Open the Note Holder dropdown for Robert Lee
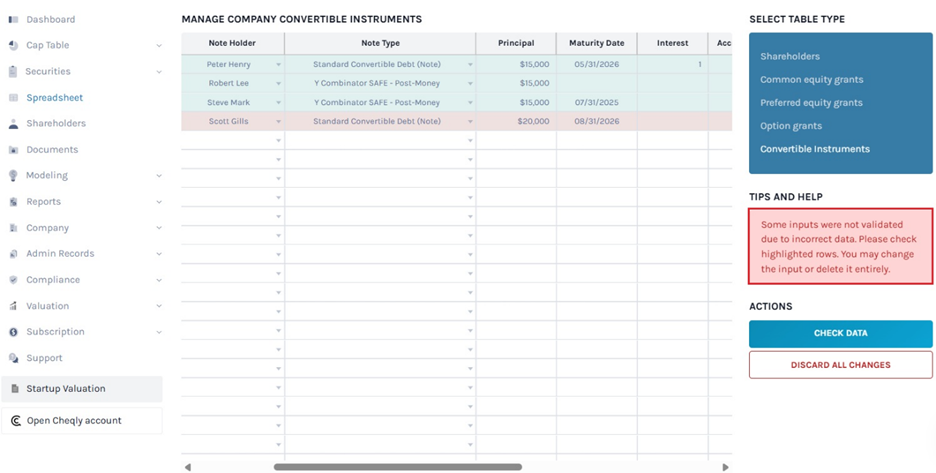936x473 pixels. [x=278, y=84]
